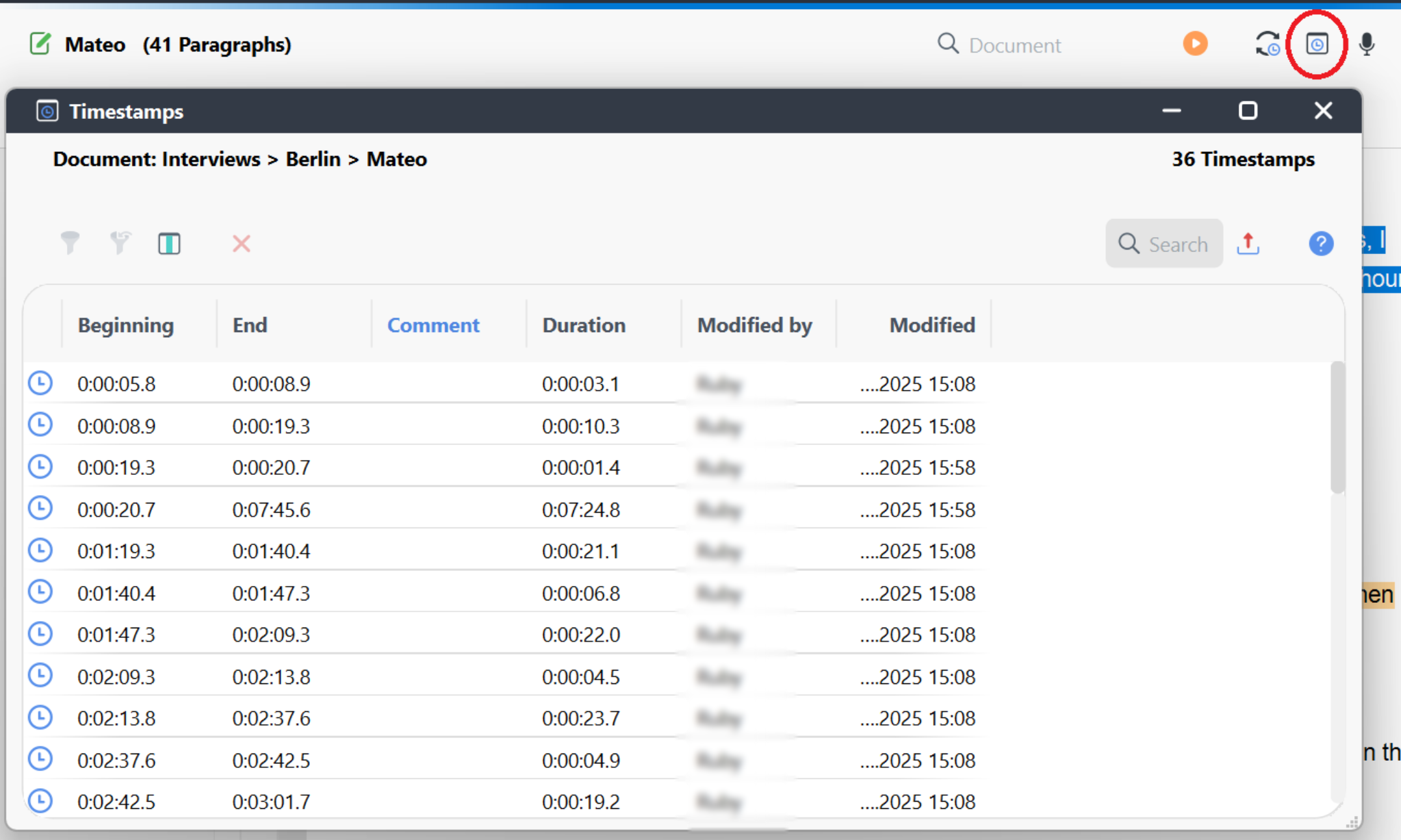Click the first filter funnel icon

tap(70, 244)
